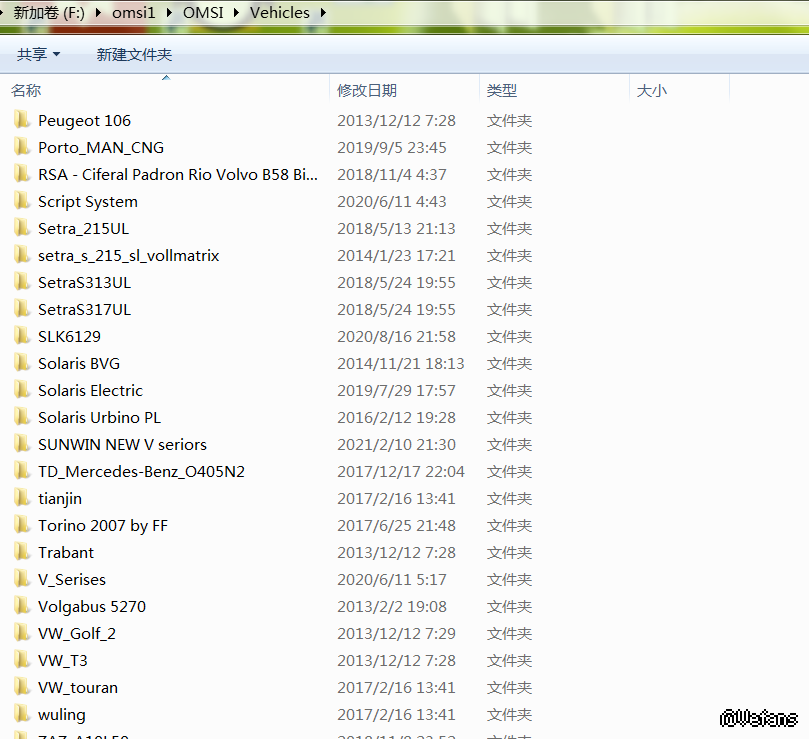The height and width of the screenshot is (739, 809).
Task: Click the SLK6129 folder icon
Action: 22,336
